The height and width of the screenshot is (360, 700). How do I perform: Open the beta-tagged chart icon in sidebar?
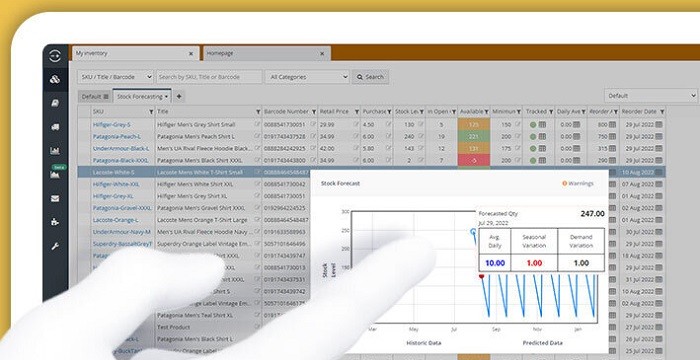click(x=55, y=175)
